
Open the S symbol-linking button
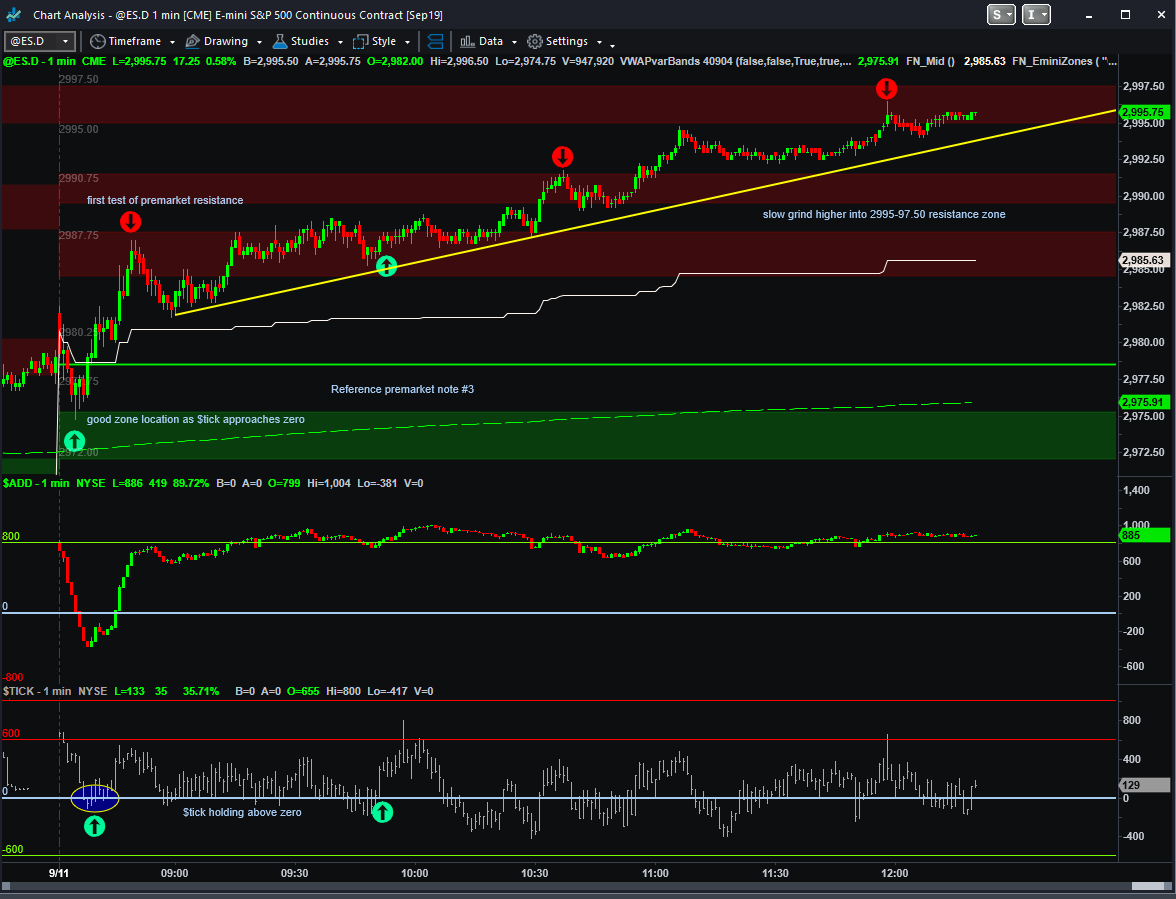click(x=1001, y=14)
